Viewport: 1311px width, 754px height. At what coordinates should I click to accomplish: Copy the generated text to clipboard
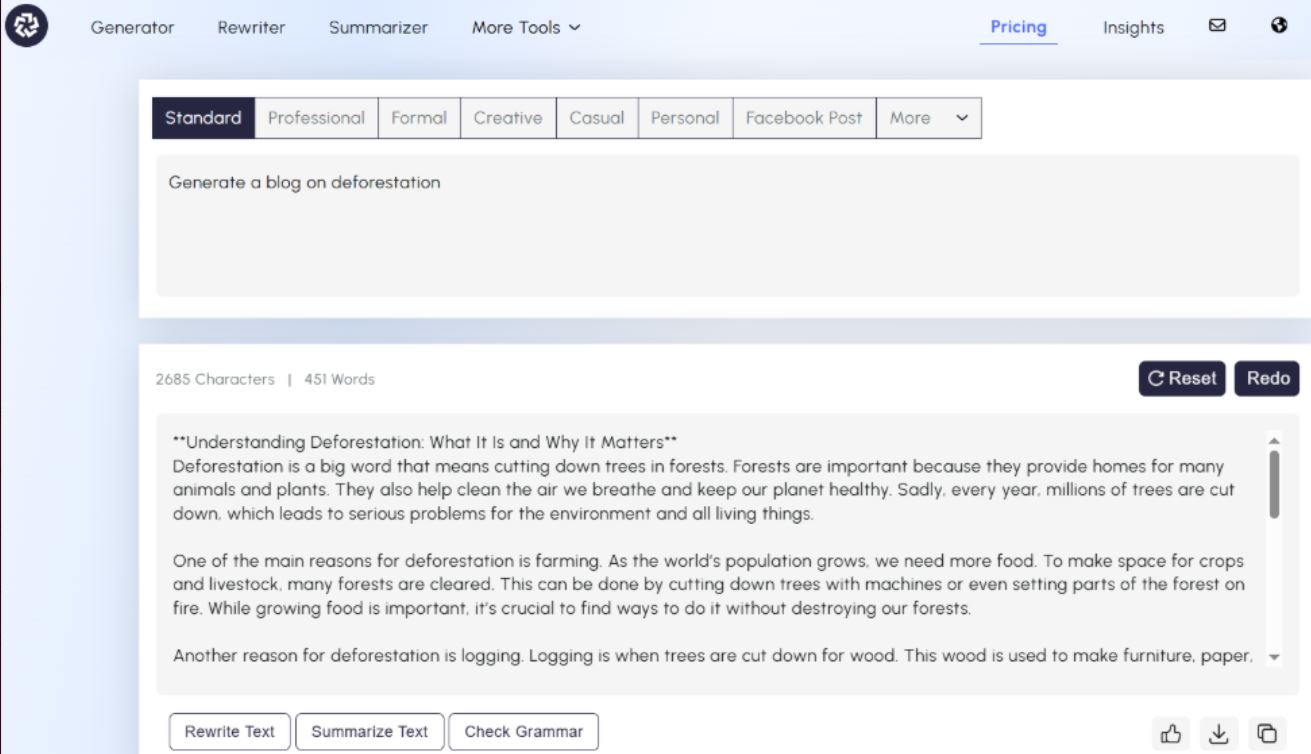(x=1266, y=733)
